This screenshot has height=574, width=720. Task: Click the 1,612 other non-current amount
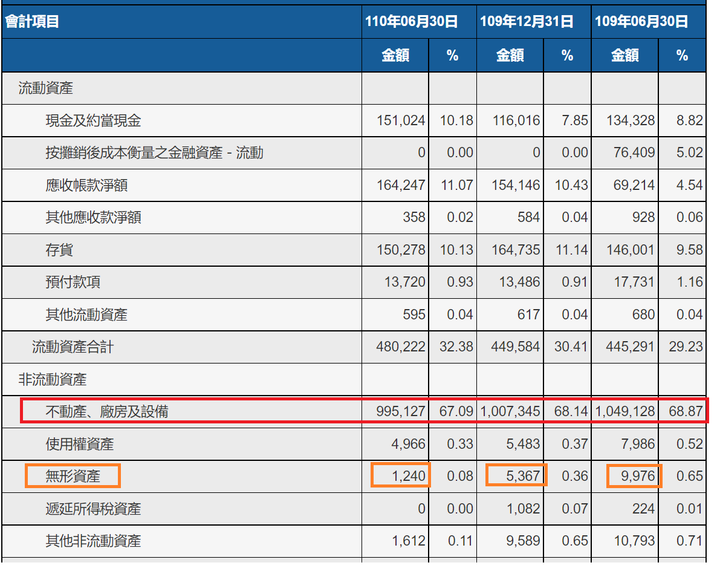(409, 541)
